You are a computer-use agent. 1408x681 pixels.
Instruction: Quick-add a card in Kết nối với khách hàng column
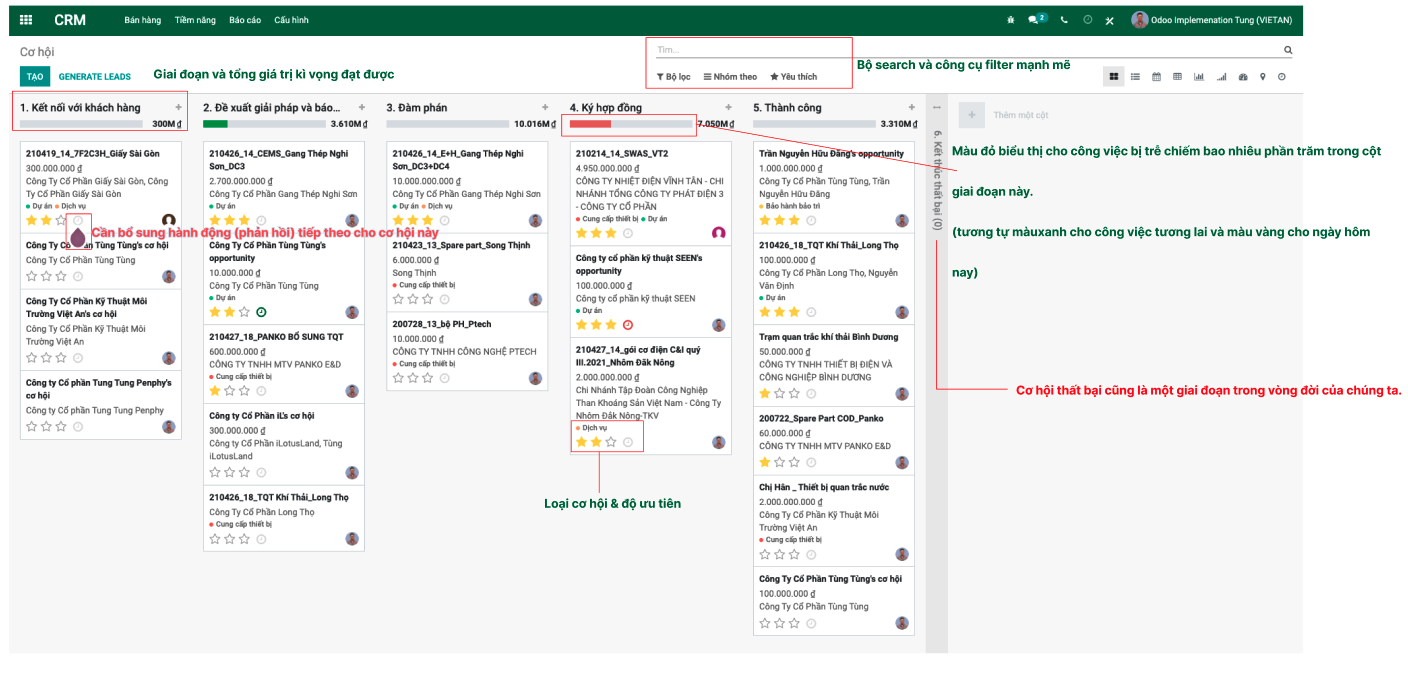point(178,107)
